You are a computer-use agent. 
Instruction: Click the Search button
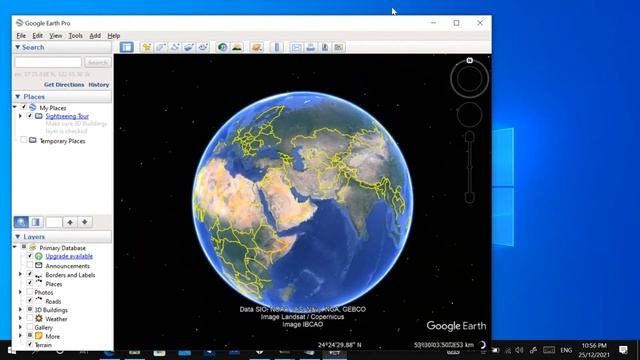[x=98, y=62]
